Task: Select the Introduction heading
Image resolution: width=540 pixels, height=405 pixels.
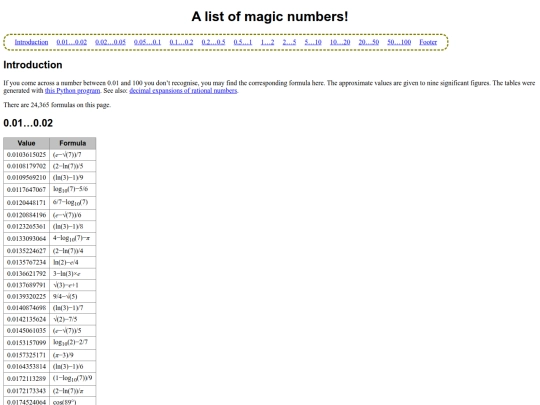Action: coord(33,65)
